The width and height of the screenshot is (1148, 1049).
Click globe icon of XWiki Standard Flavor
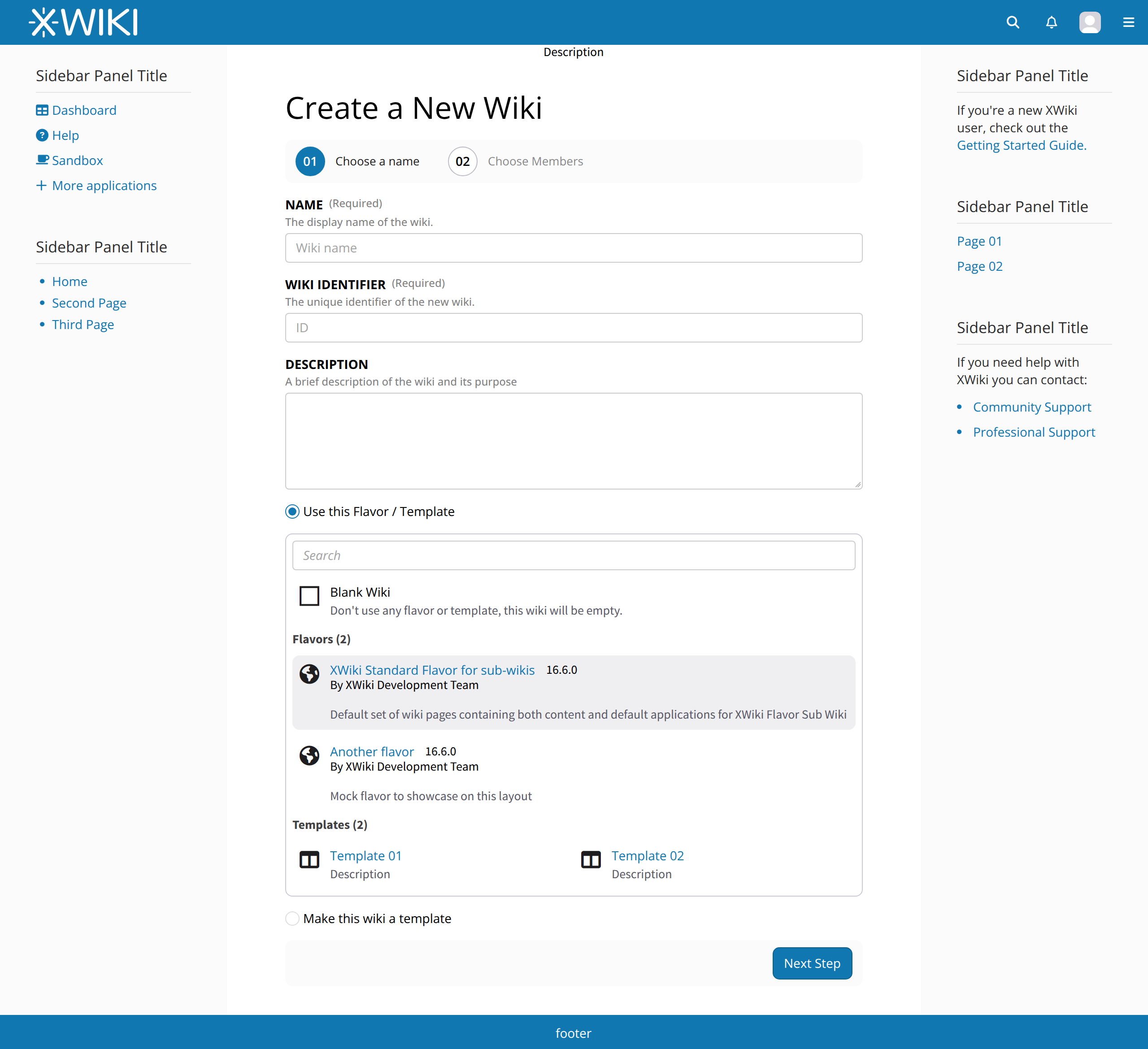(309, 674)
